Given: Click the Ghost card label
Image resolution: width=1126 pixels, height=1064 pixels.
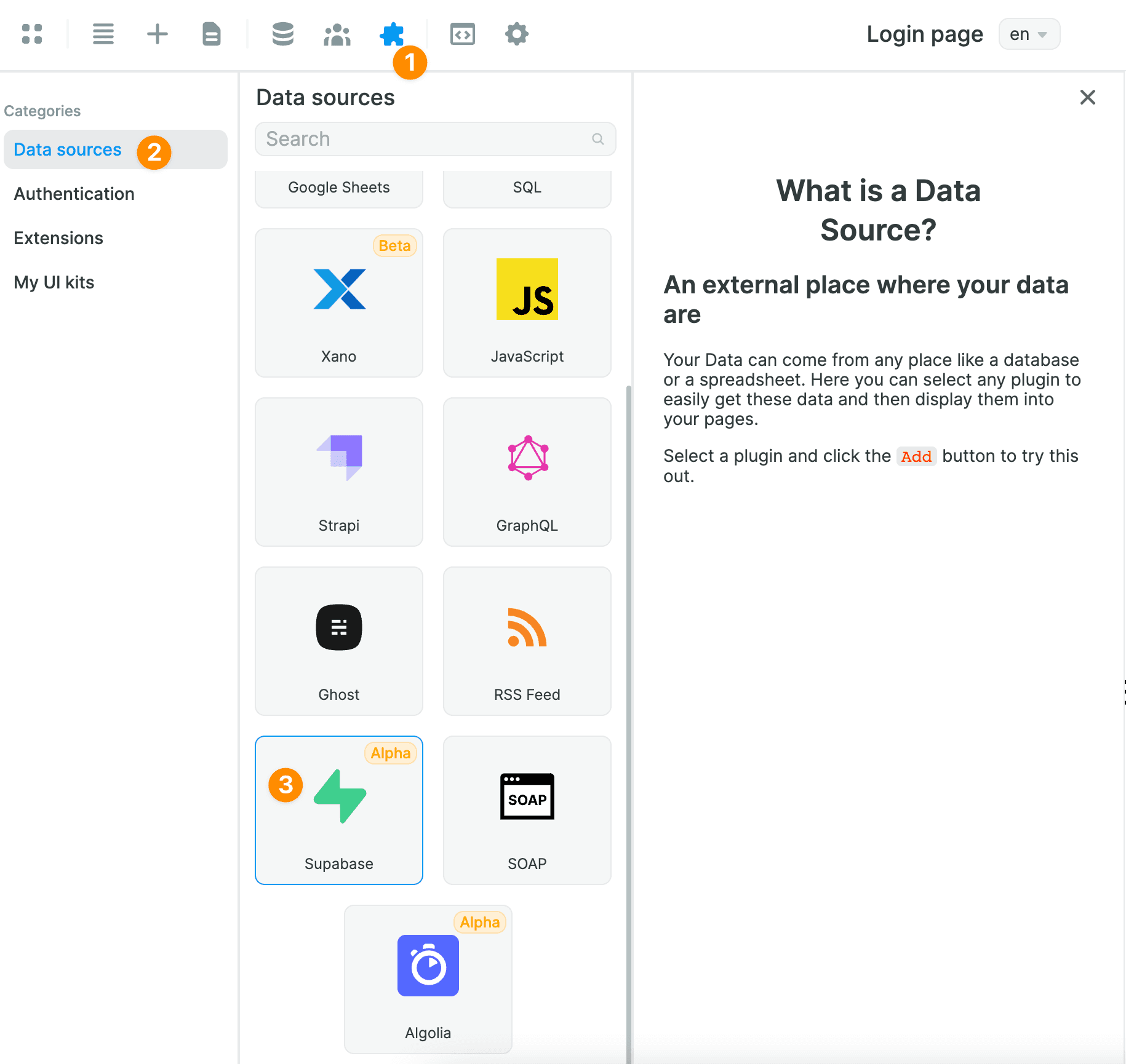Looking at the screenshot, I should (x=339, y=694).
